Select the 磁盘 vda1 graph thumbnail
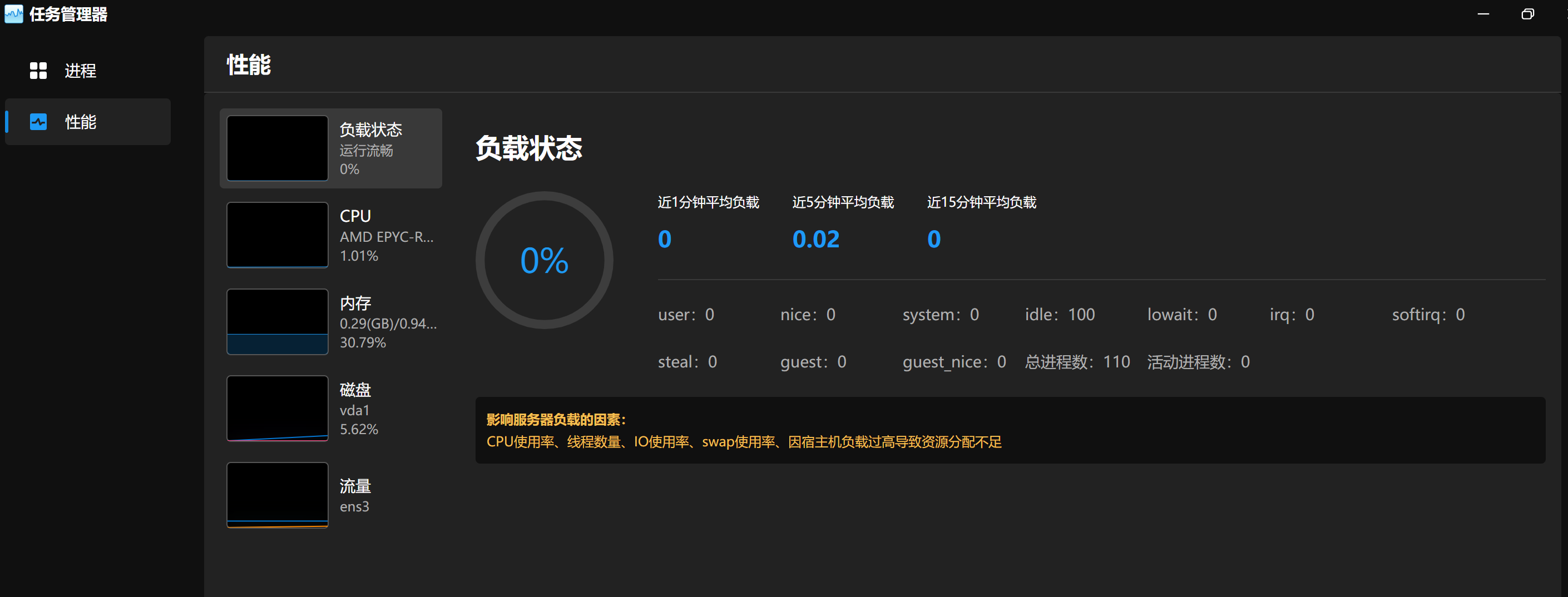The height and width of the screenshot is (597, 1568). (x=278, y=409)
